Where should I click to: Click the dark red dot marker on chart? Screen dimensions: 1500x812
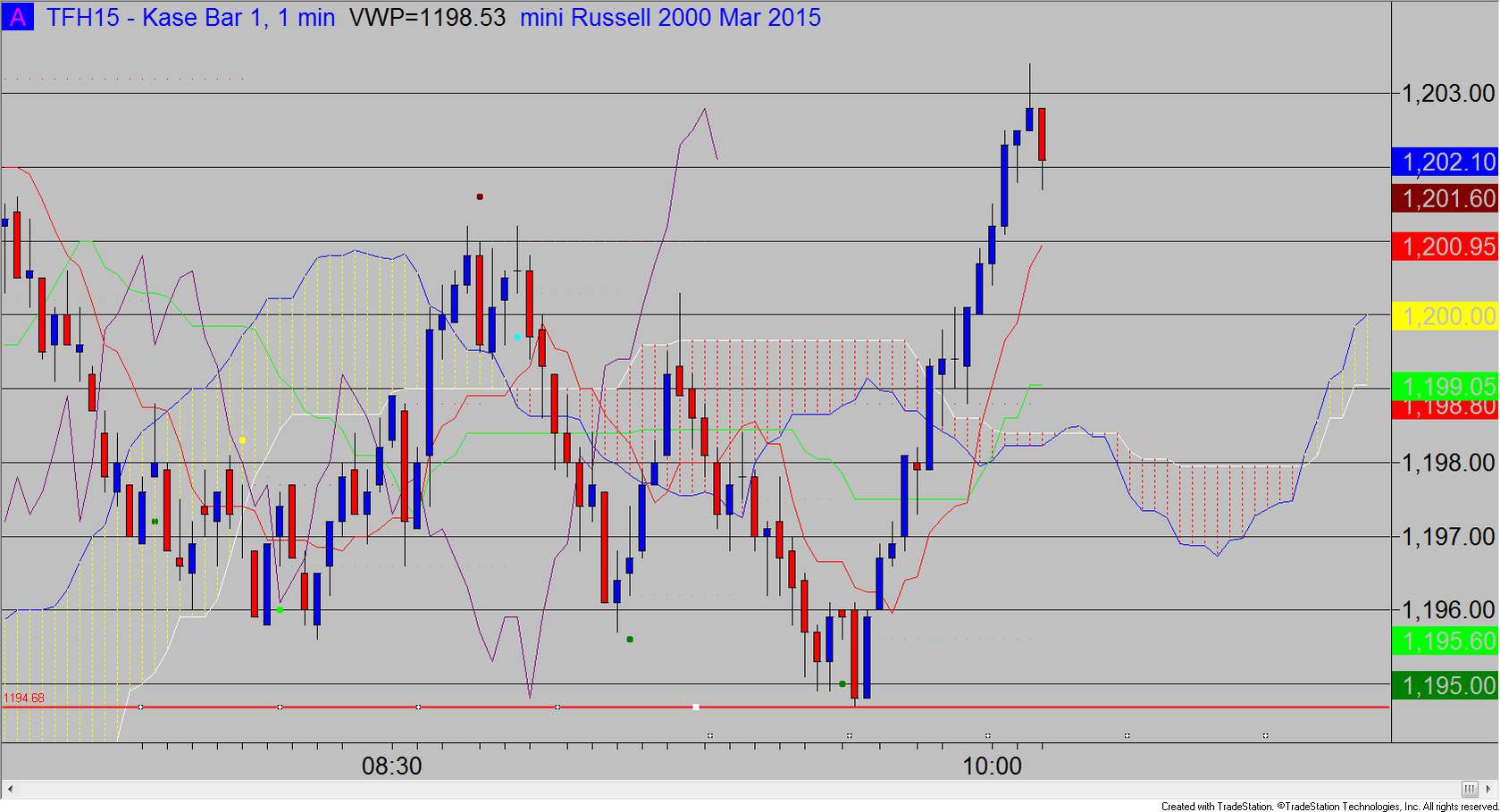480,197
